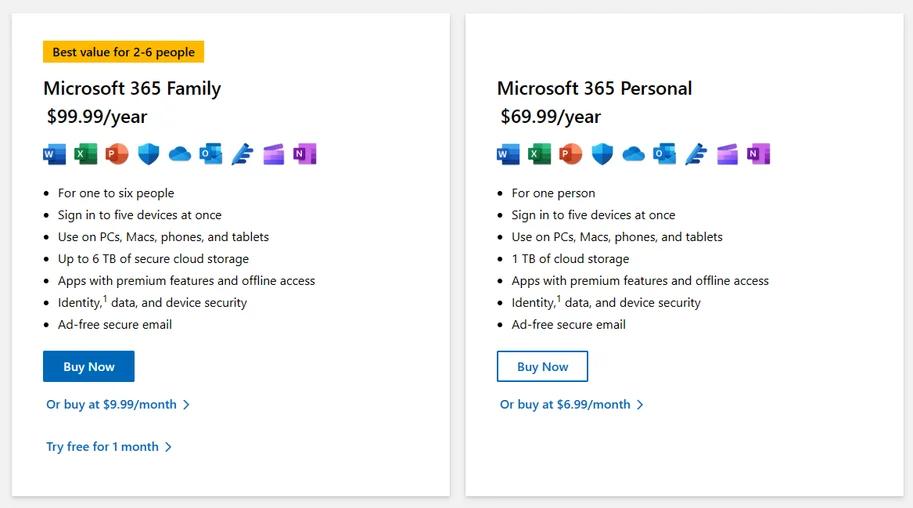Click the Word icon under Microsoft 365 Personal
This screenshot has width=913, height=508.
[508, 154]
